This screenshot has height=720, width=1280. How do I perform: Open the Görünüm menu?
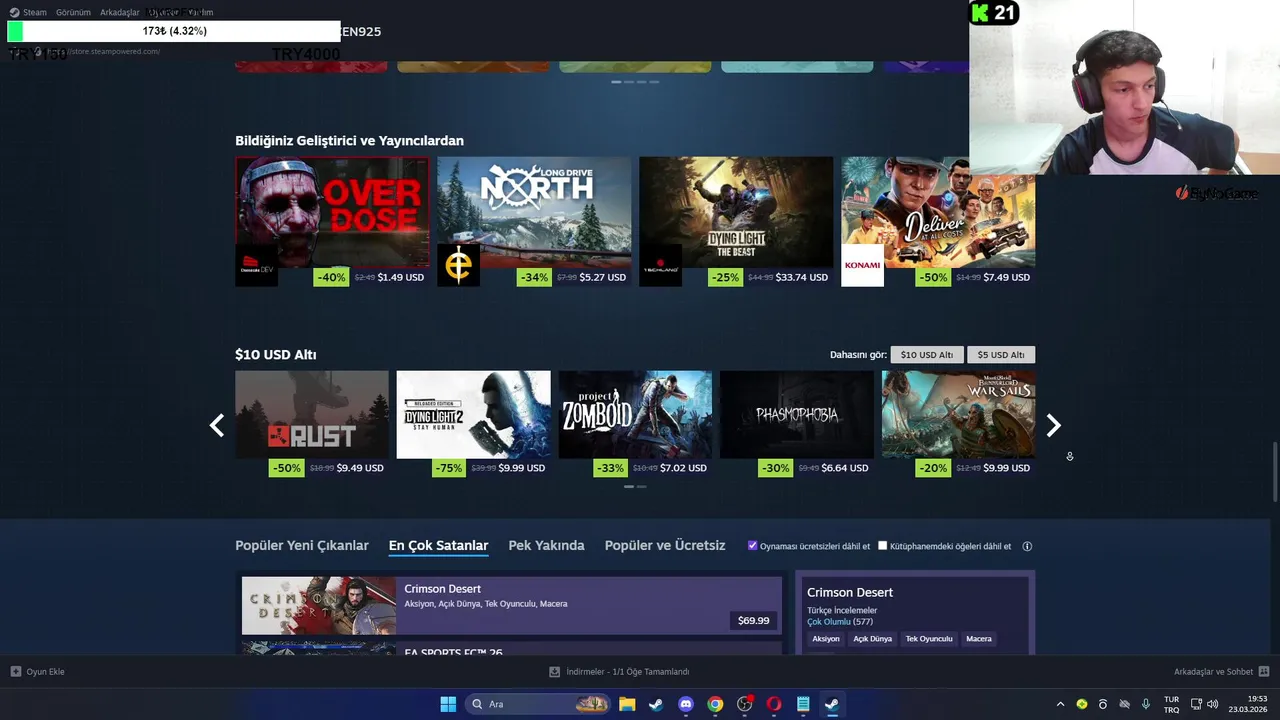(x=73, y=13)
